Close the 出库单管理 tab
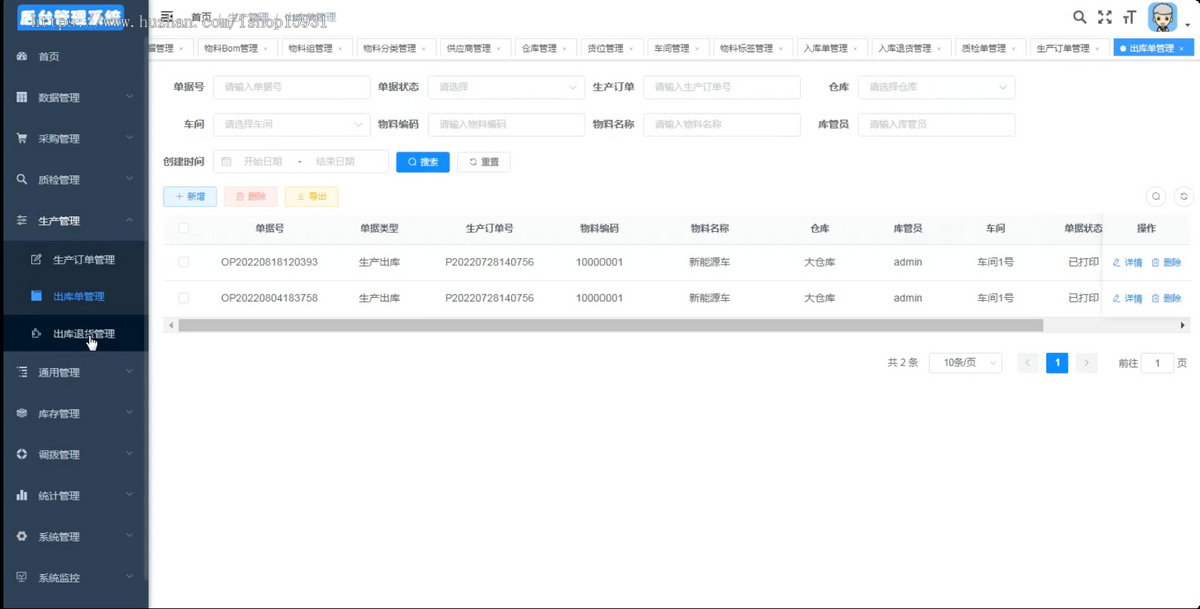Viewport: 1200px width, 609px height. (x=1182, y=48)
